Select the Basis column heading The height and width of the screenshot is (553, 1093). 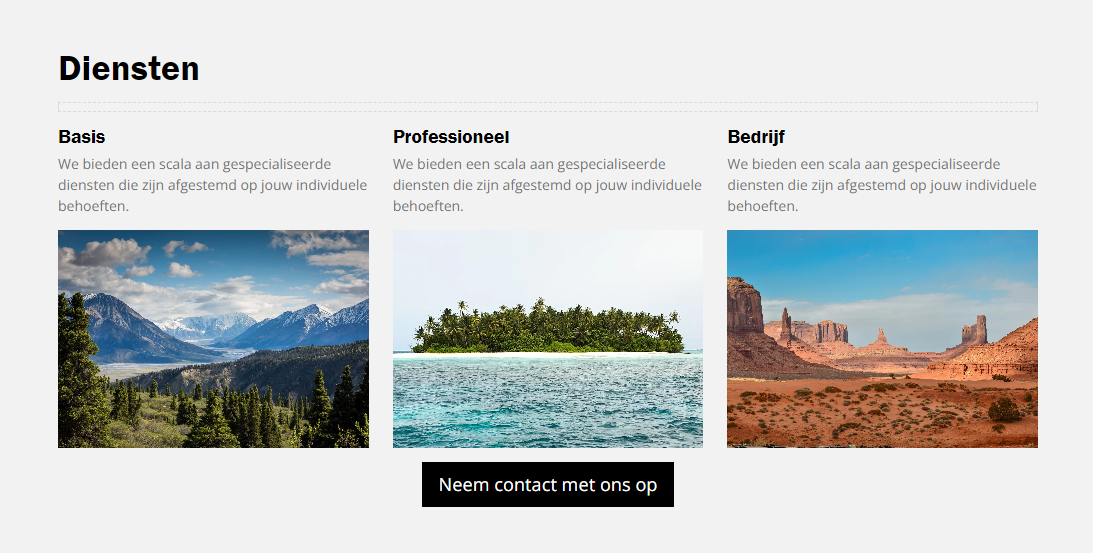[x=82, y=137]
